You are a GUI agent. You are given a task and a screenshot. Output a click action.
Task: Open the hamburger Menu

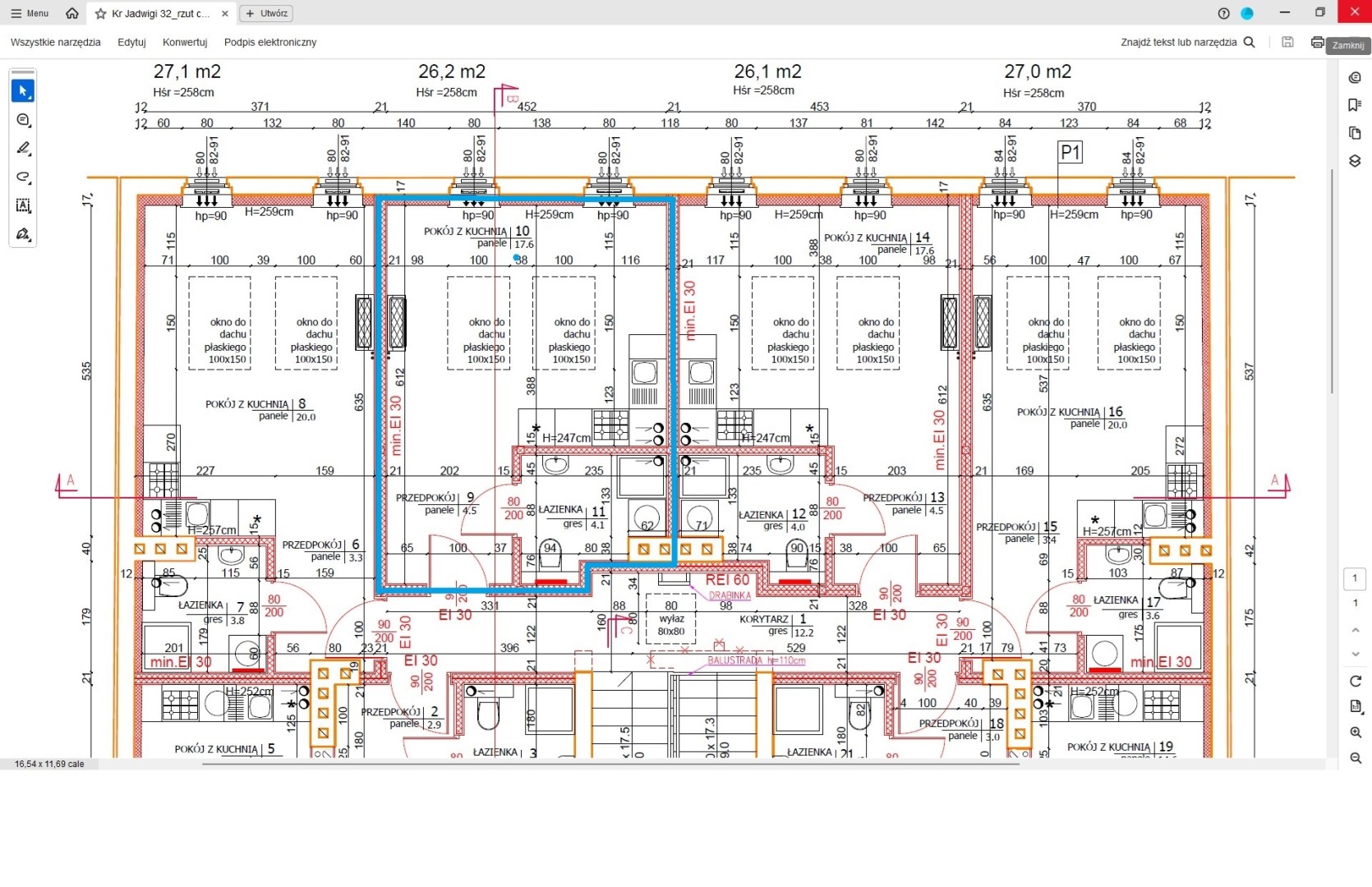point(30,14)
